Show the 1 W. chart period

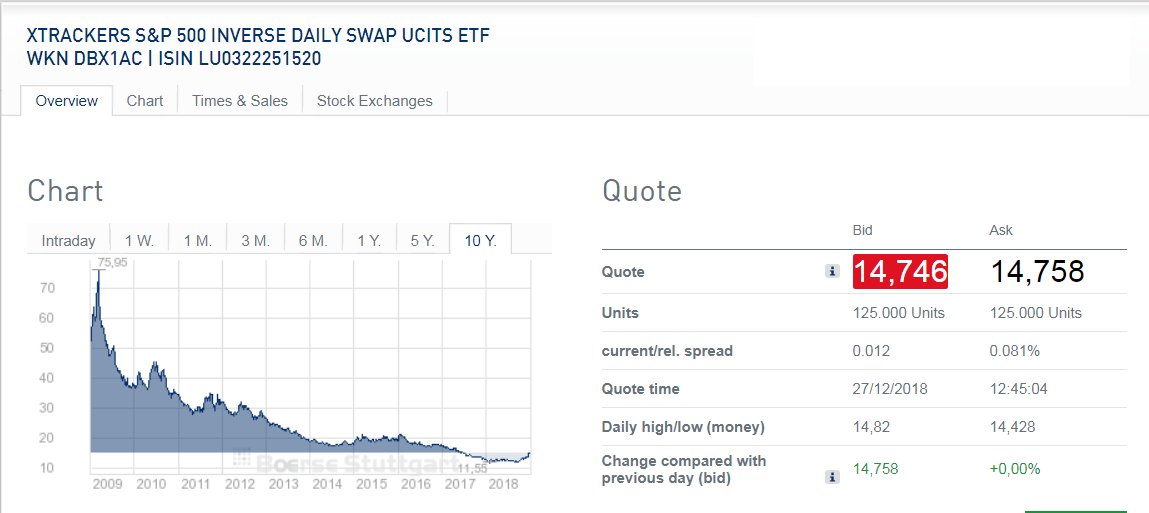[139, 241]
